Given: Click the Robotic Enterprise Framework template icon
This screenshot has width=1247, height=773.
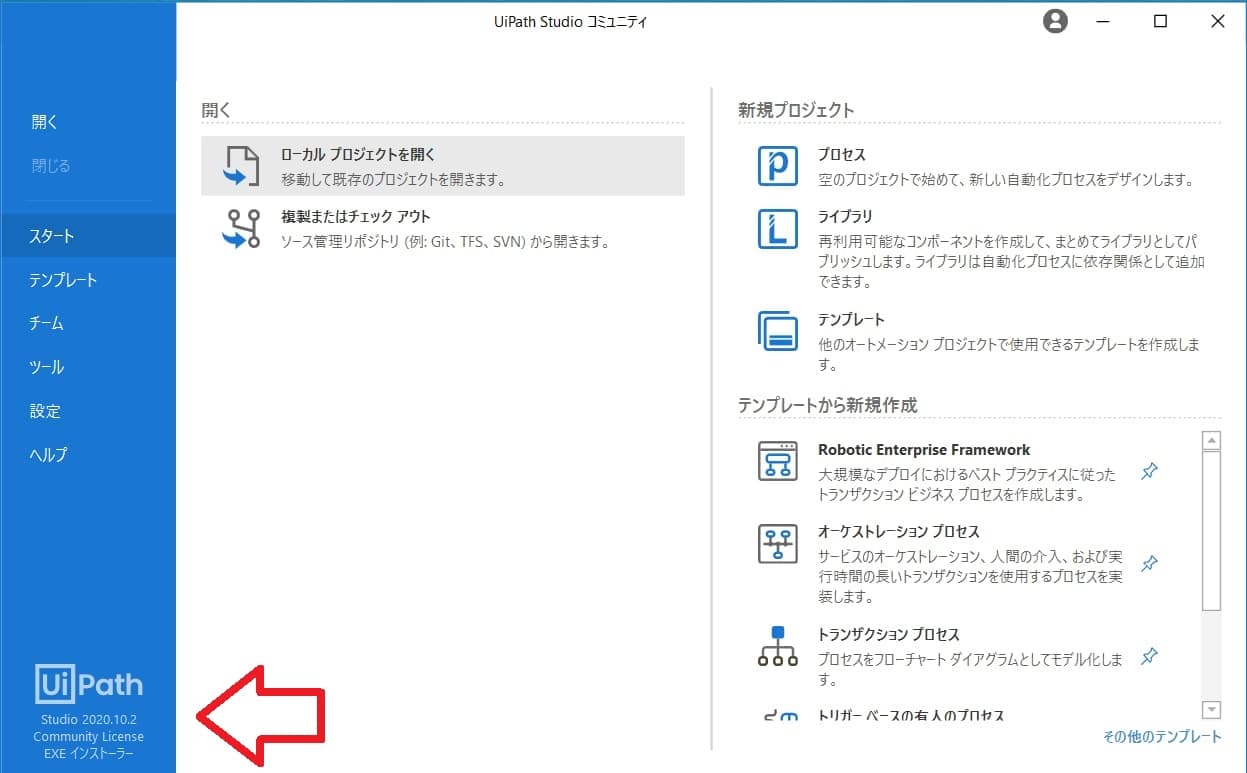Looking at the screenshot, I should click(x=778, y=461).
